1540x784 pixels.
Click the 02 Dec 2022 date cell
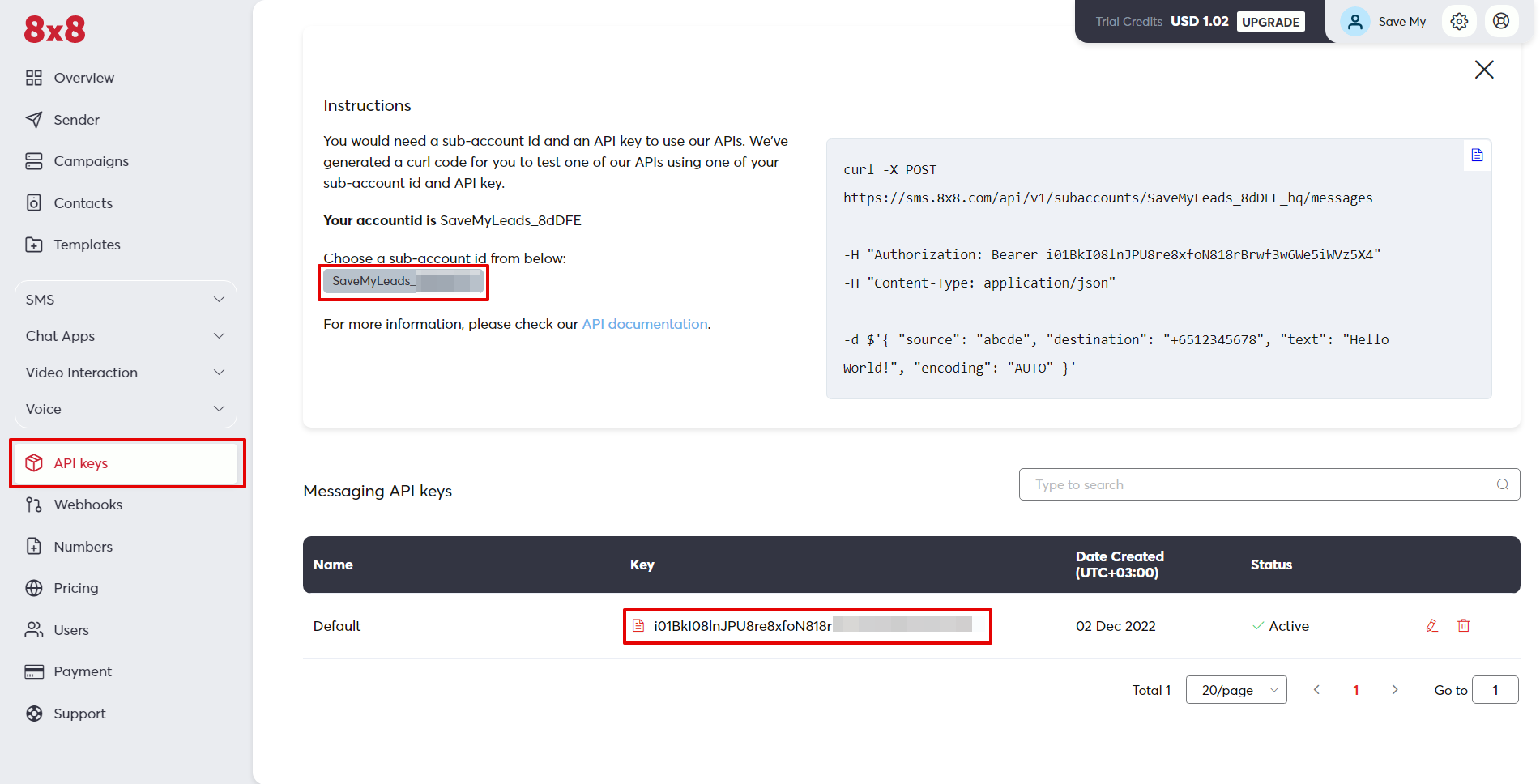[1116, 626]
